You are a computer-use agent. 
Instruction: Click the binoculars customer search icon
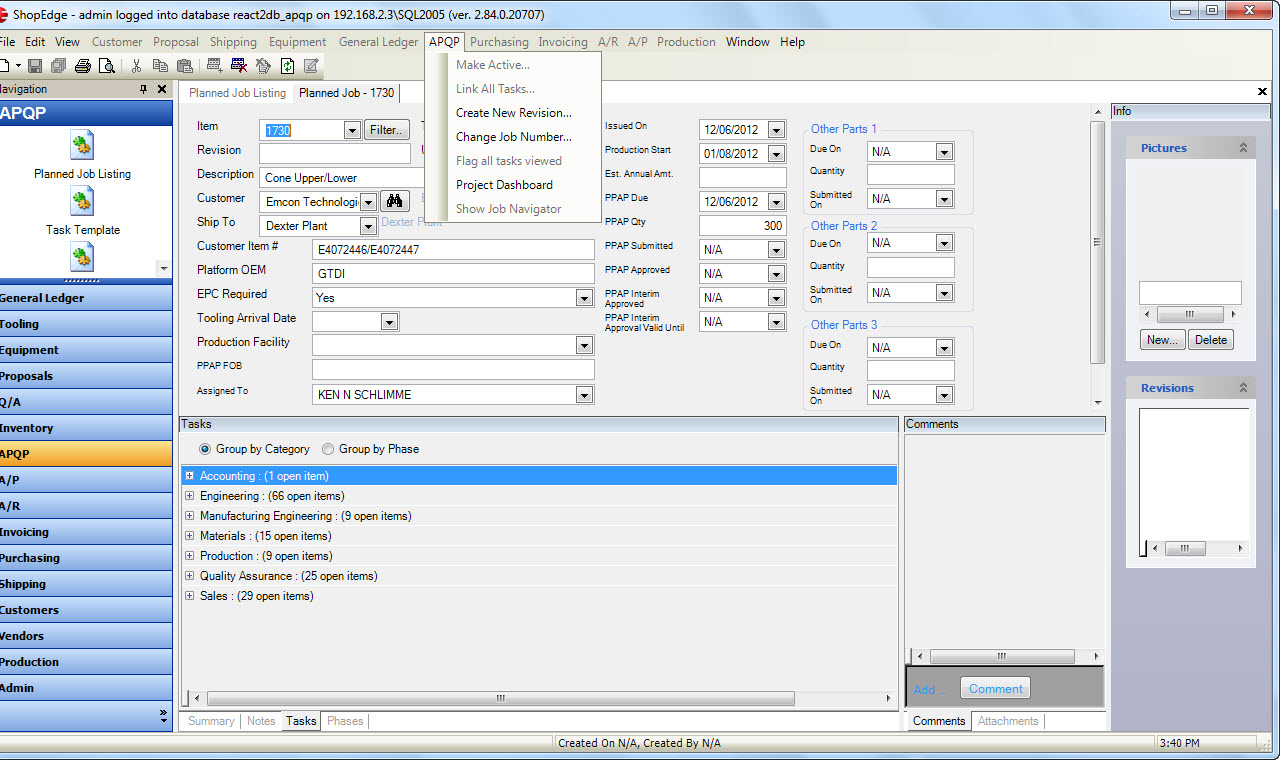(x=394, y=201)
